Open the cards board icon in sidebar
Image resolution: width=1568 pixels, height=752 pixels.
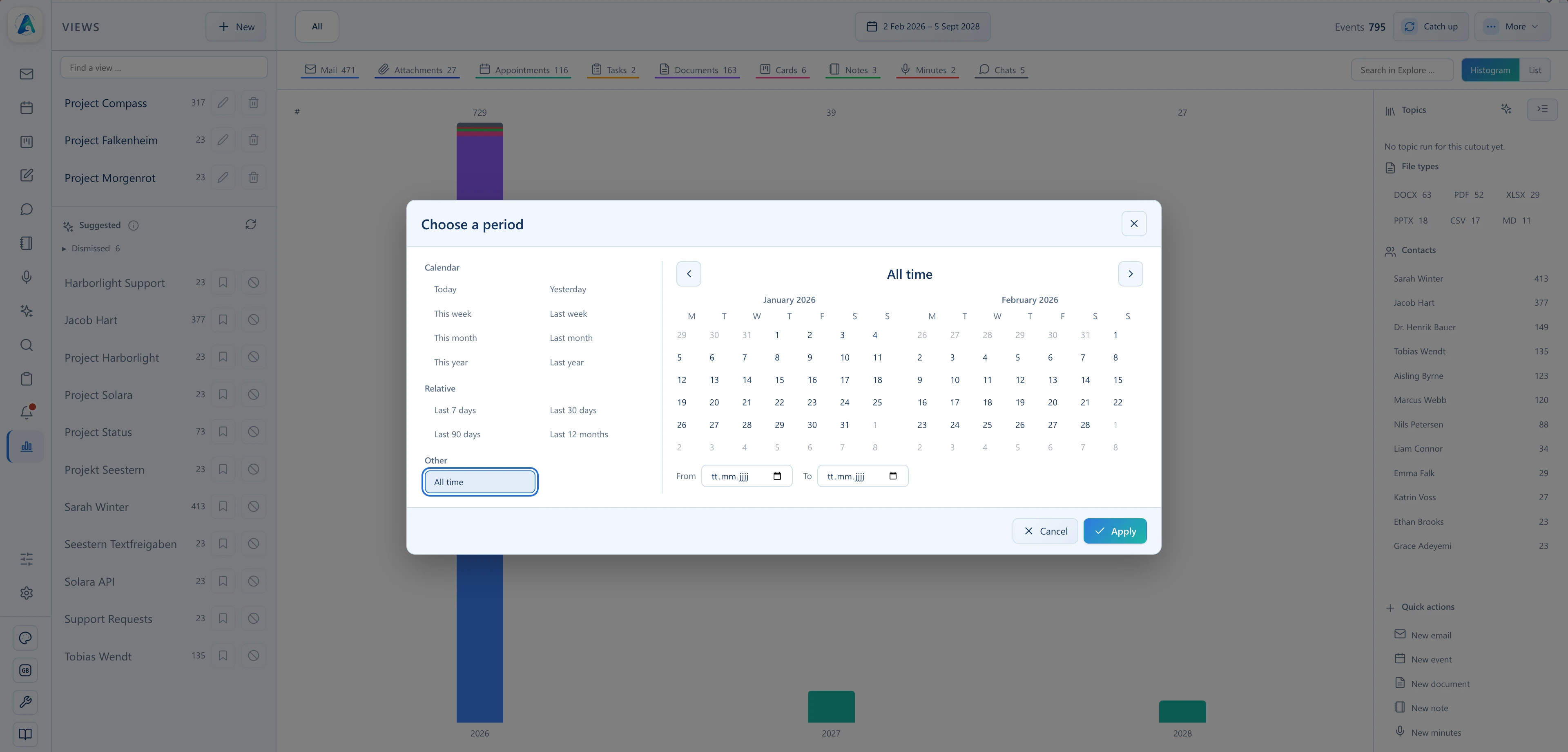(x=26, y=142)
